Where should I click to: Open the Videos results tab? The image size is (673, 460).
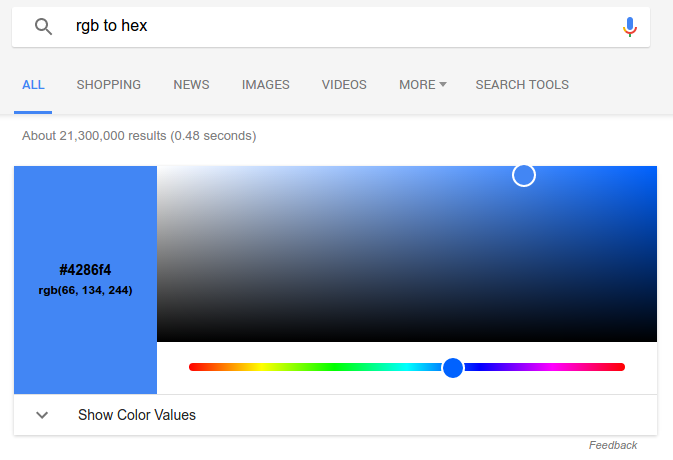[x=344, y=85]
